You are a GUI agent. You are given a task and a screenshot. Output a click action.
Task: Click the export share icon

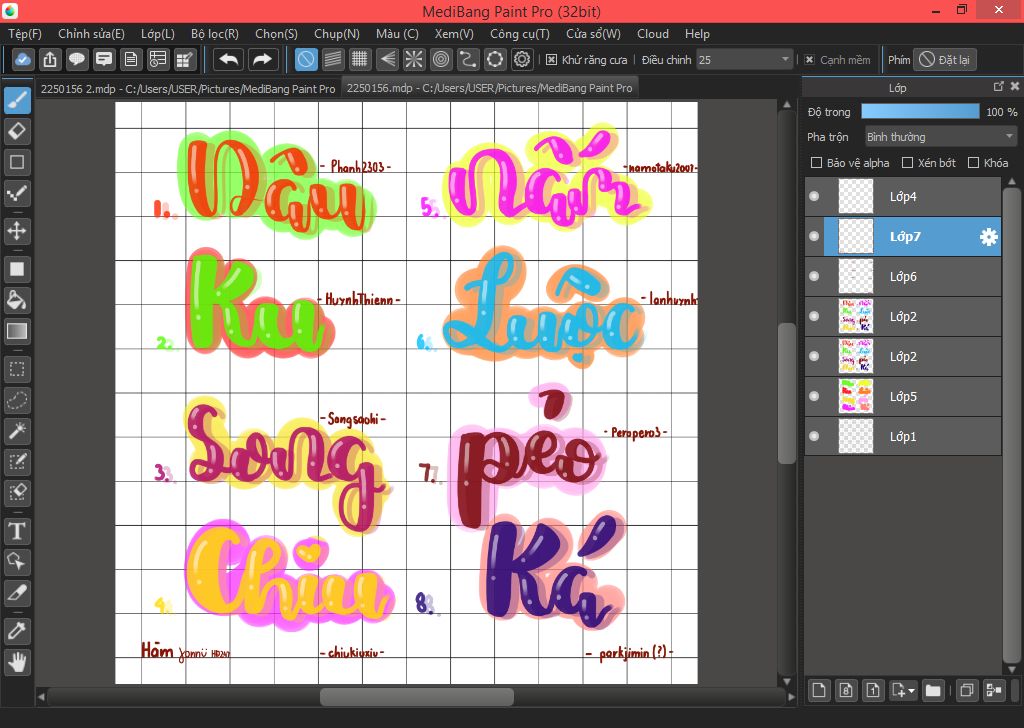click(50, 60)
